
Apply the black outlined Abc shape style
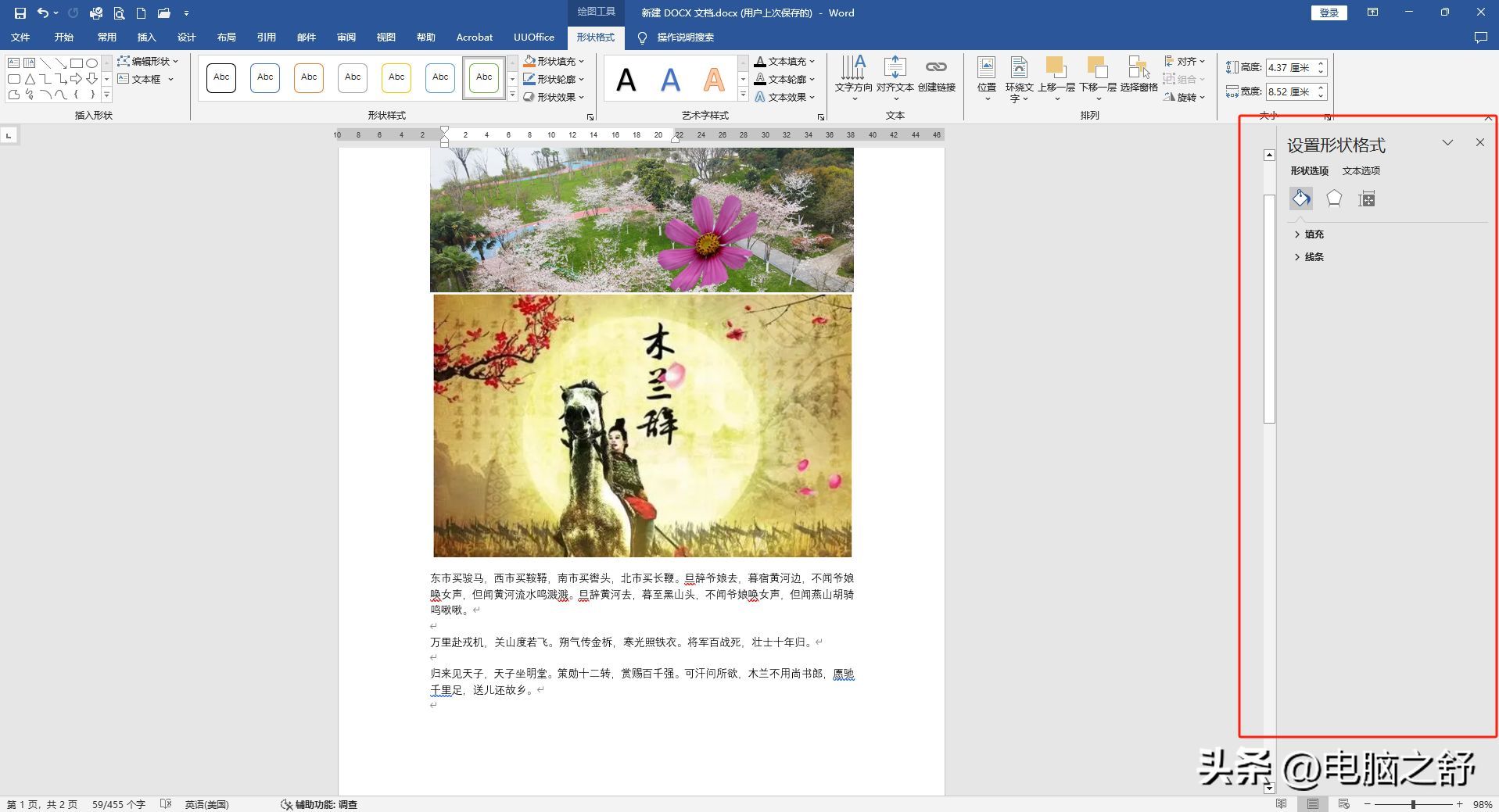click(221, 78)
